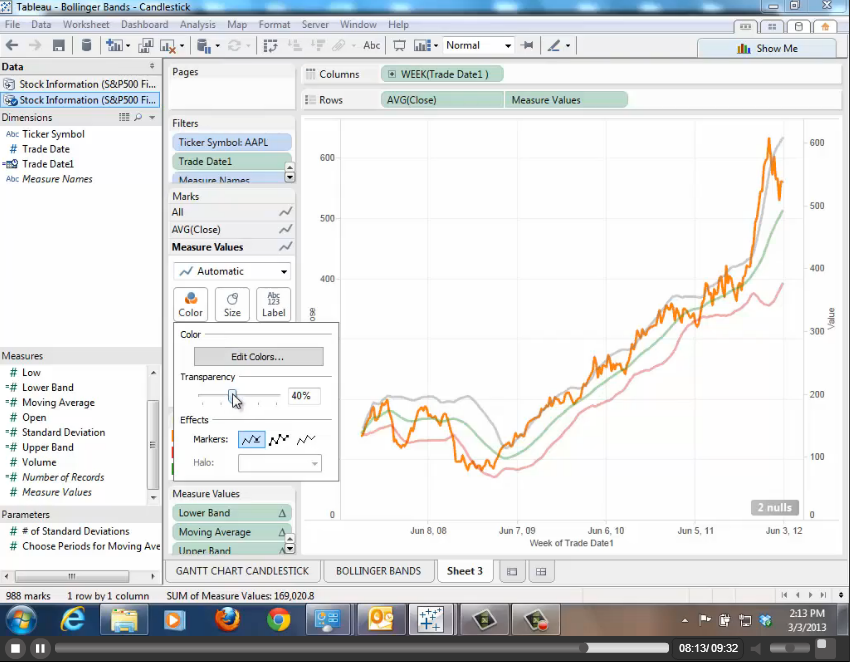Open the Label marks card button
The width and height of the screenshot is (850, 662).
pyautogui.click(x=273, y=304)
